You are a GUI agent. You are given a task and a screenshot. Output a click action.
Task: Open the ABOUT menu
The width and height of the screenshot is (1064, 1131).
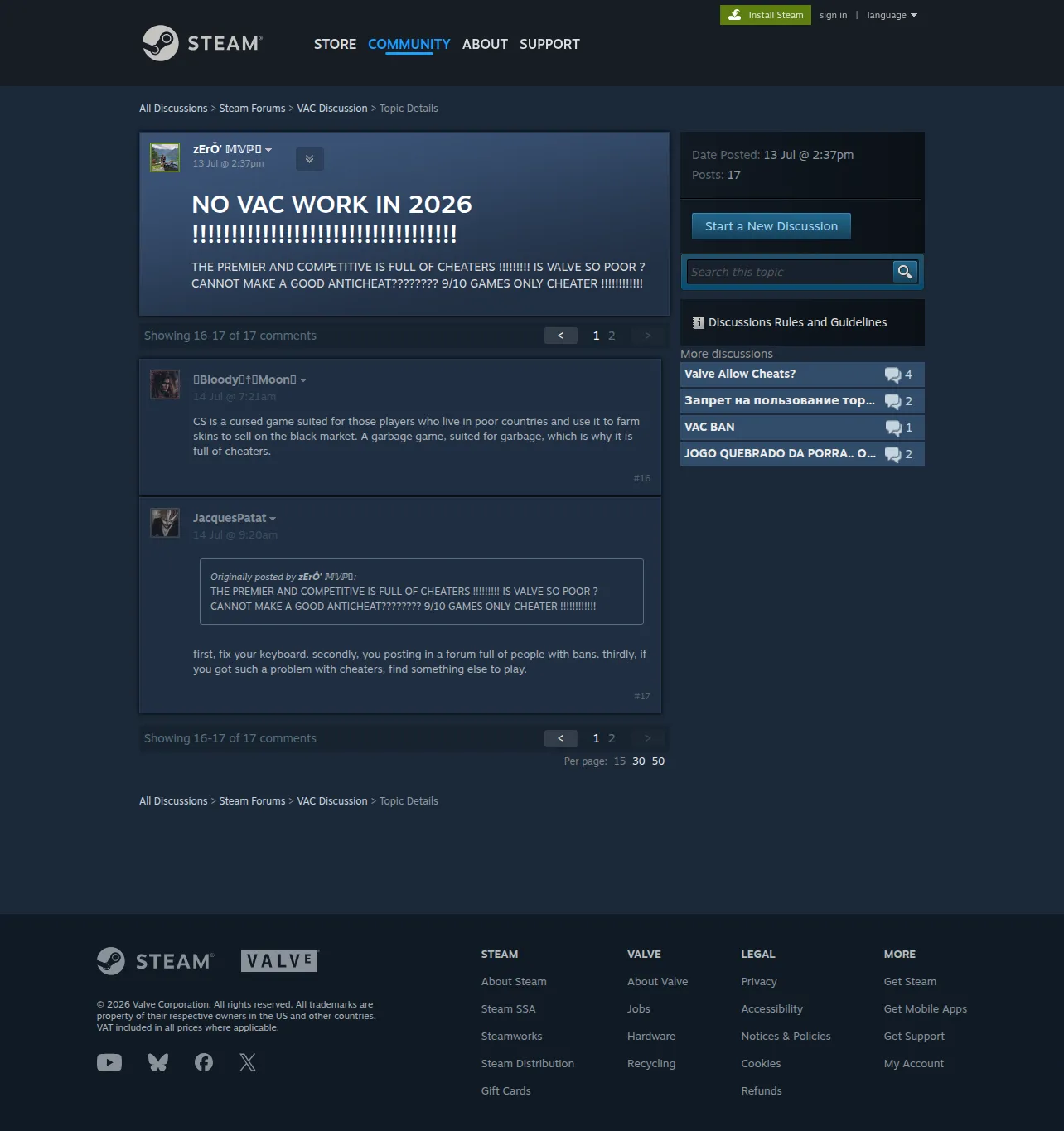tap(485, 44)
